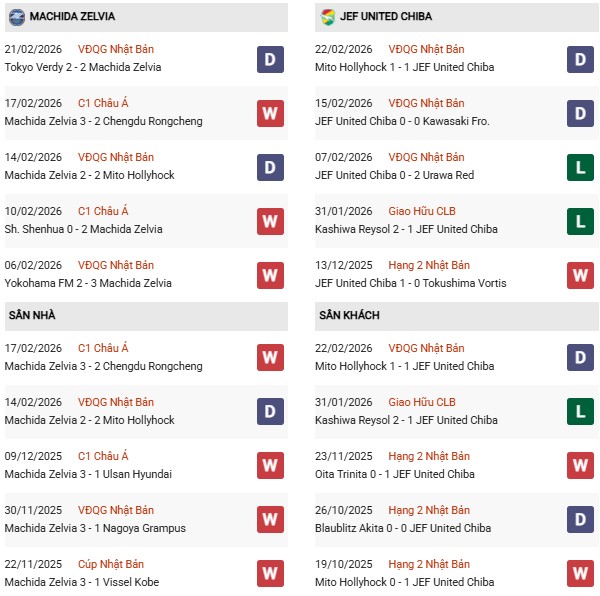The width and height of the screenshot is (600, 596).
Task: Select the SÂN KHÁCH section header
Action: coord(349,316)
